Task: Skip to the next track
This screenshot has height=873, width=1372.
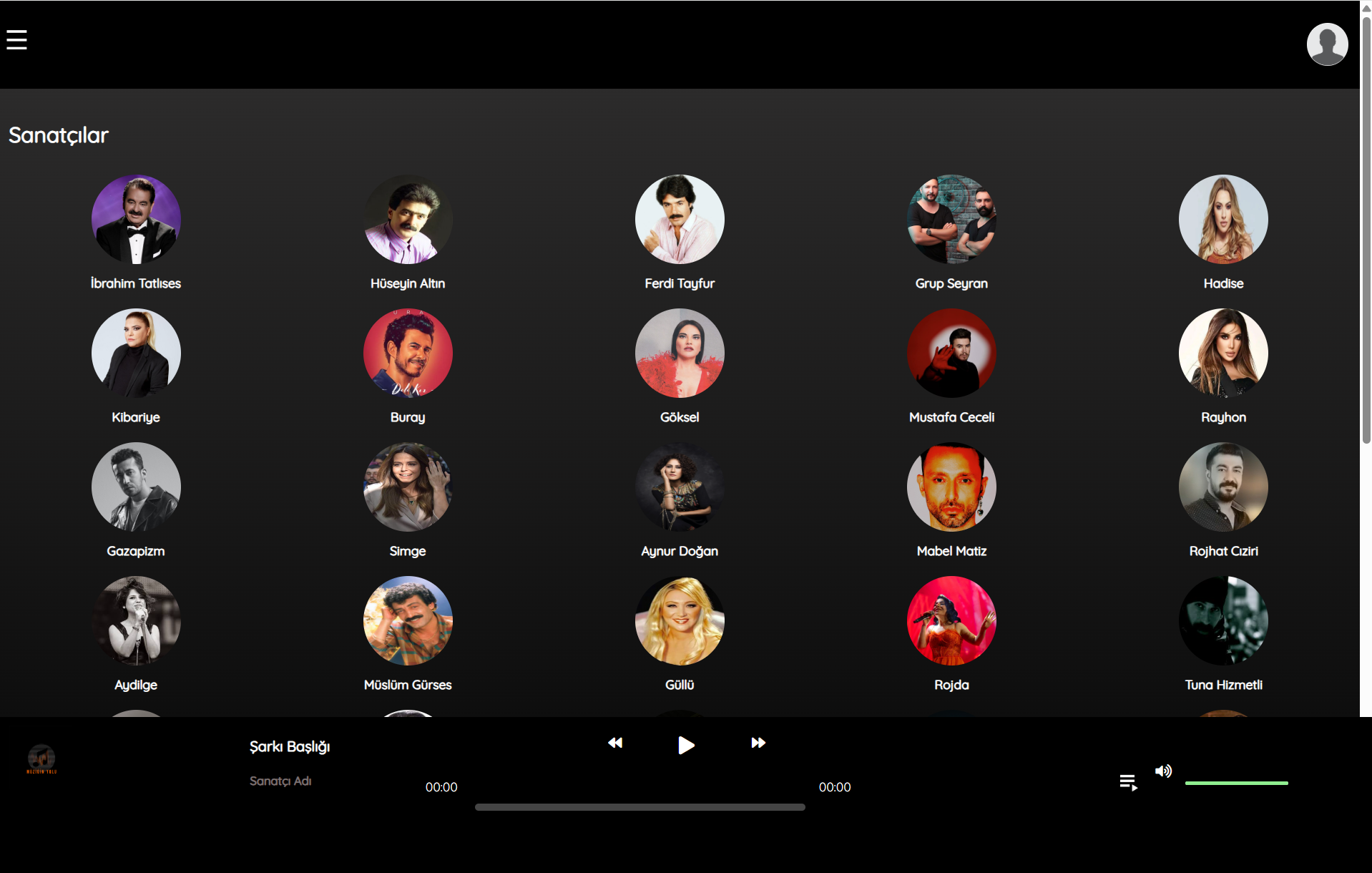Action: (x=758, y=743)
